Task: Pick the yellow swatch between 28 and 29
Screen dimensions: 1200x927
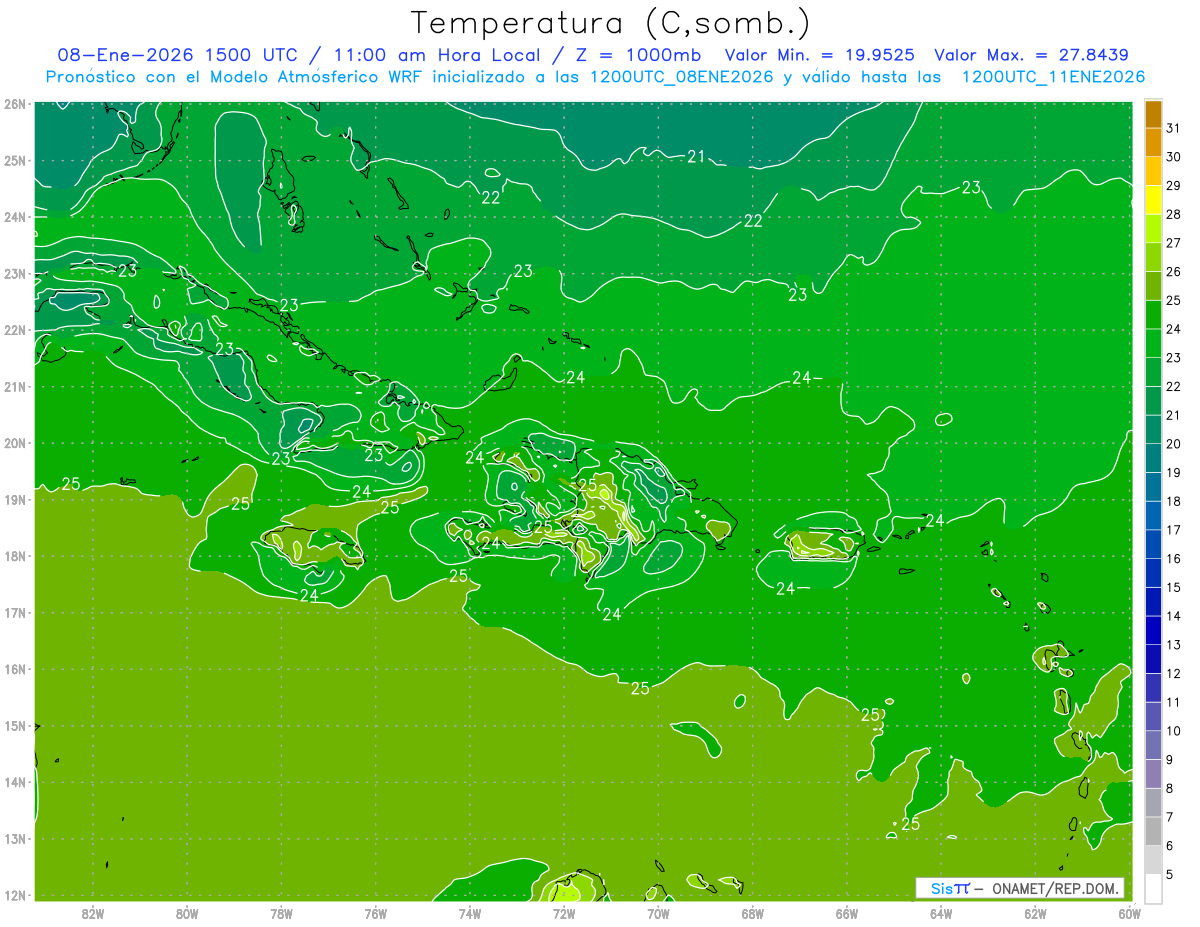Action: 1153,200
